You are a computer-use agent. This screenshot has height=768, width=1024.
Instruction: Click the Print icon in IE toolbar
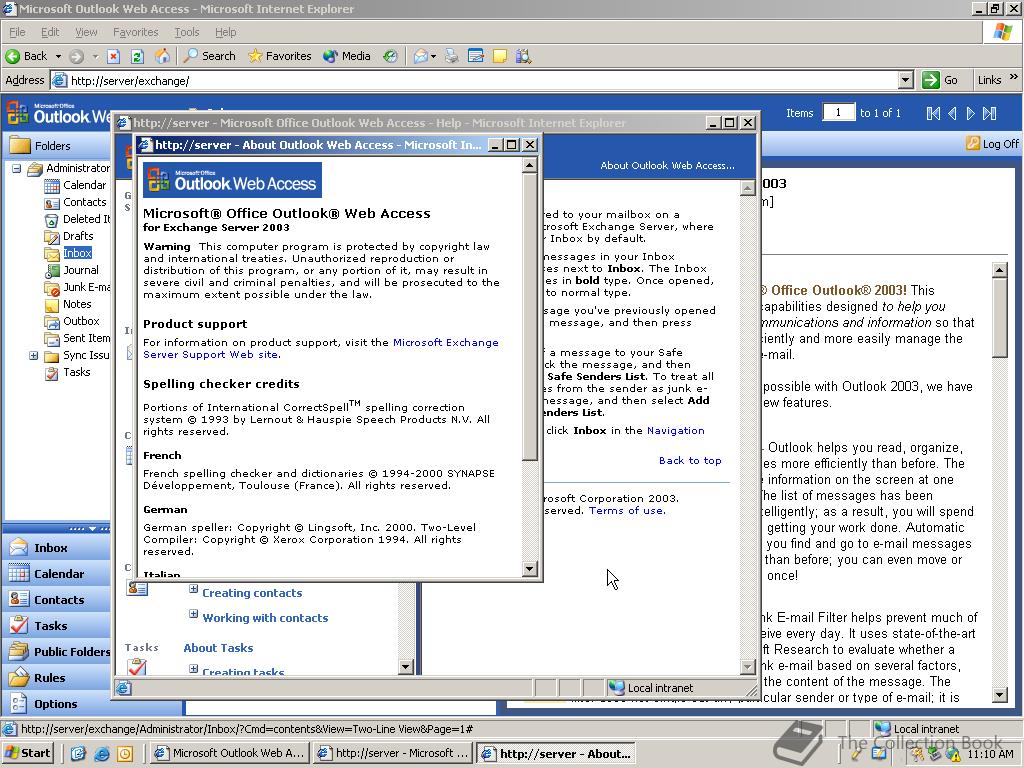pyautogui.click(x=451, y=56)
